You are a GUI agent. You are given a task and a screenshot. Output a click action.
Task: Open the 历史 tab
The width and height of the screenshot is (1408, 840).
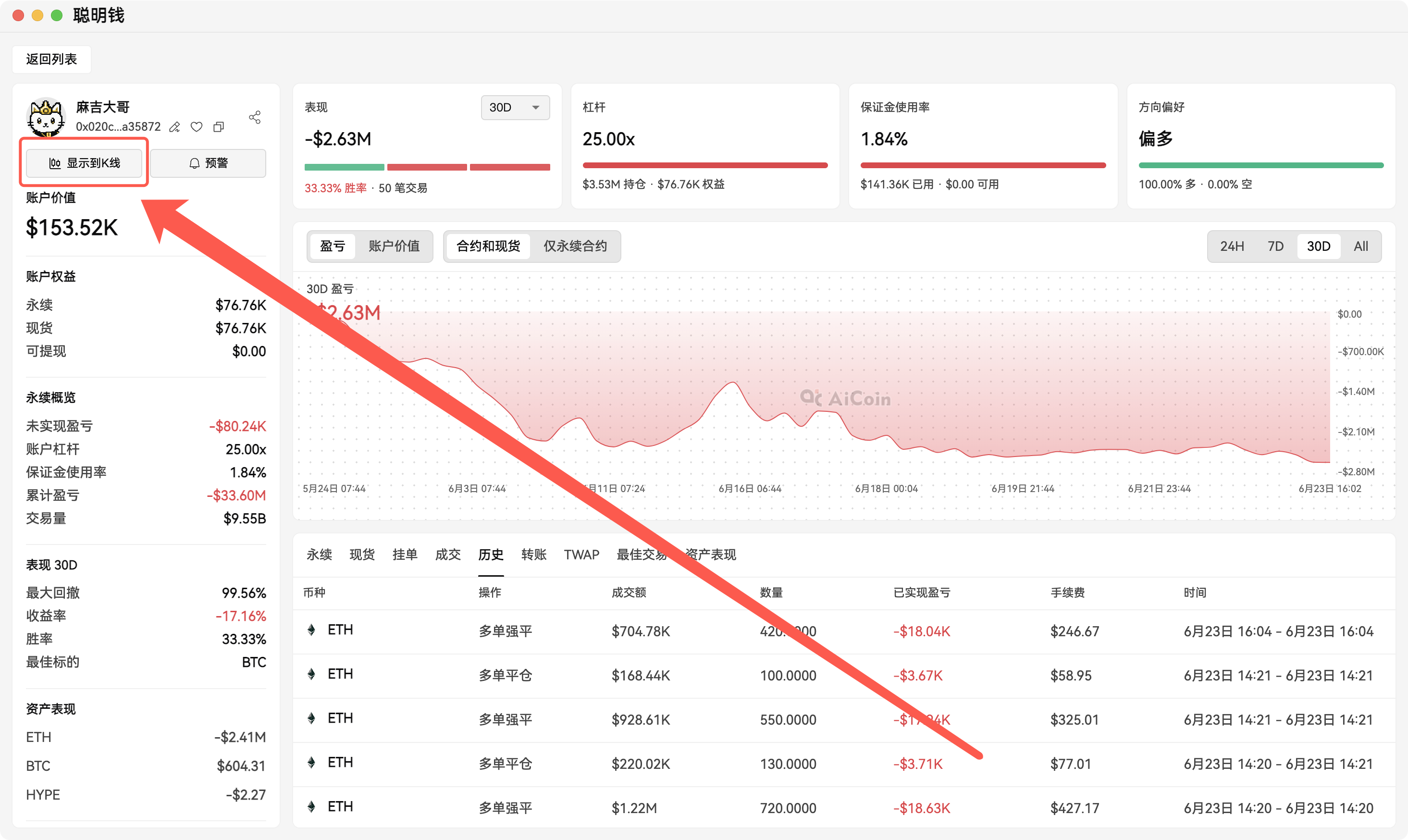[x=491, y=555]
